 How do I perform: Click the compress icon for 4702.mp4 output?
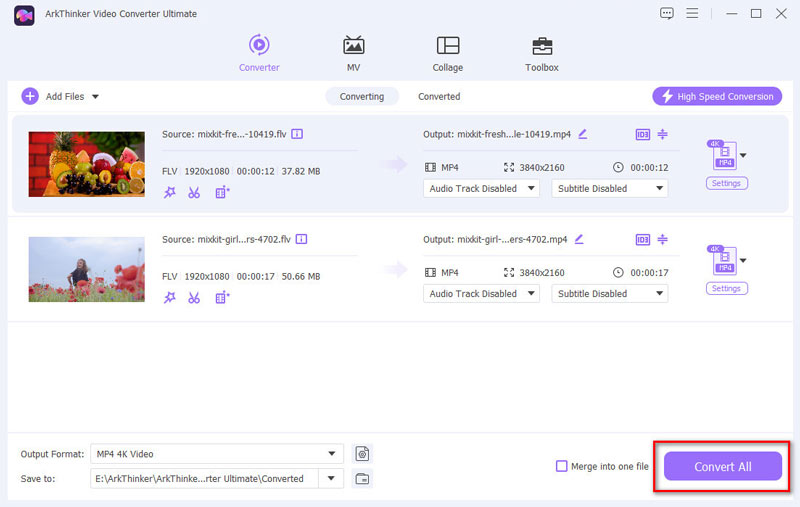click(x=662, y=239)
